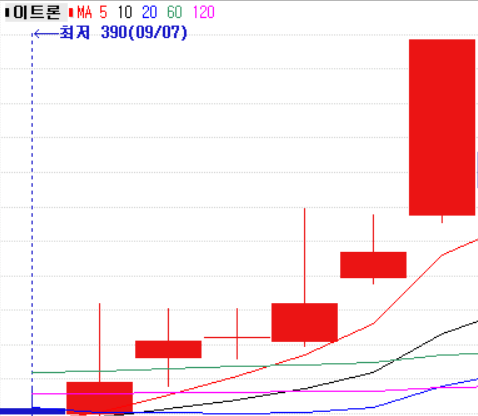Click the first red candlestick near the bottom

click(x=100, y=398)
